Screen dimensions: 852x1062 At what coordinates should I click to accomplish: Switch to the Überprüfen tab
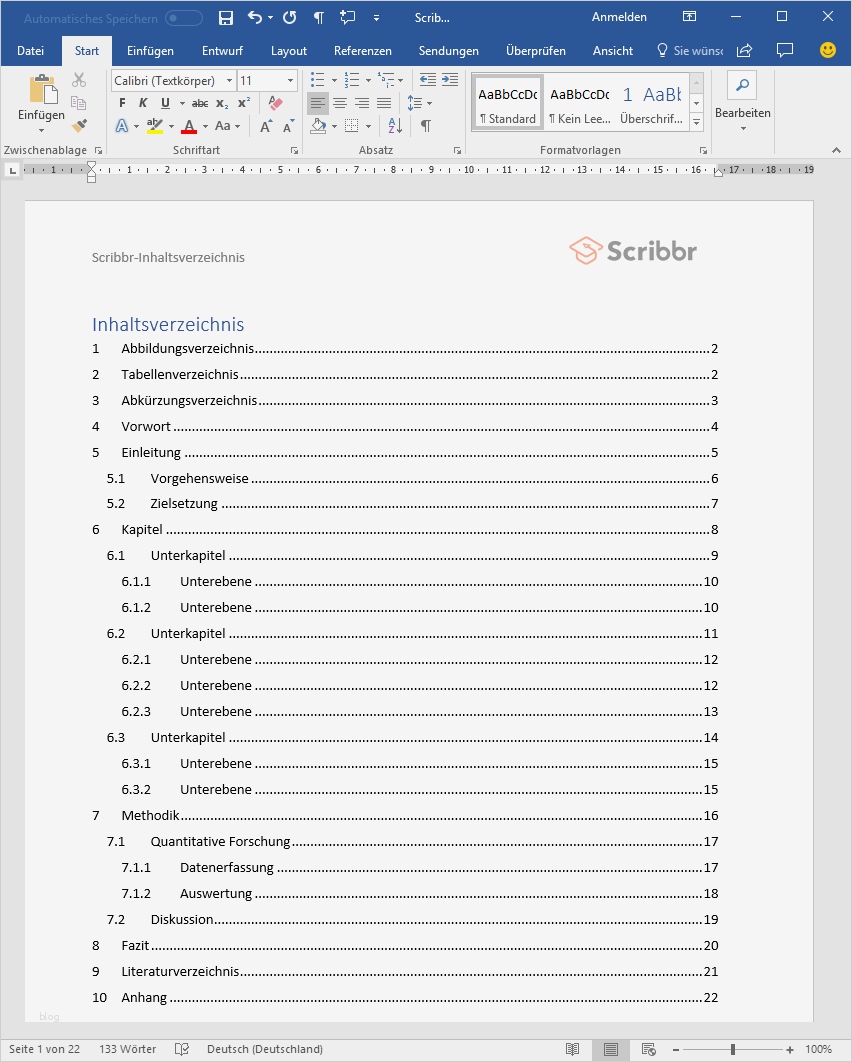[536, 51]
